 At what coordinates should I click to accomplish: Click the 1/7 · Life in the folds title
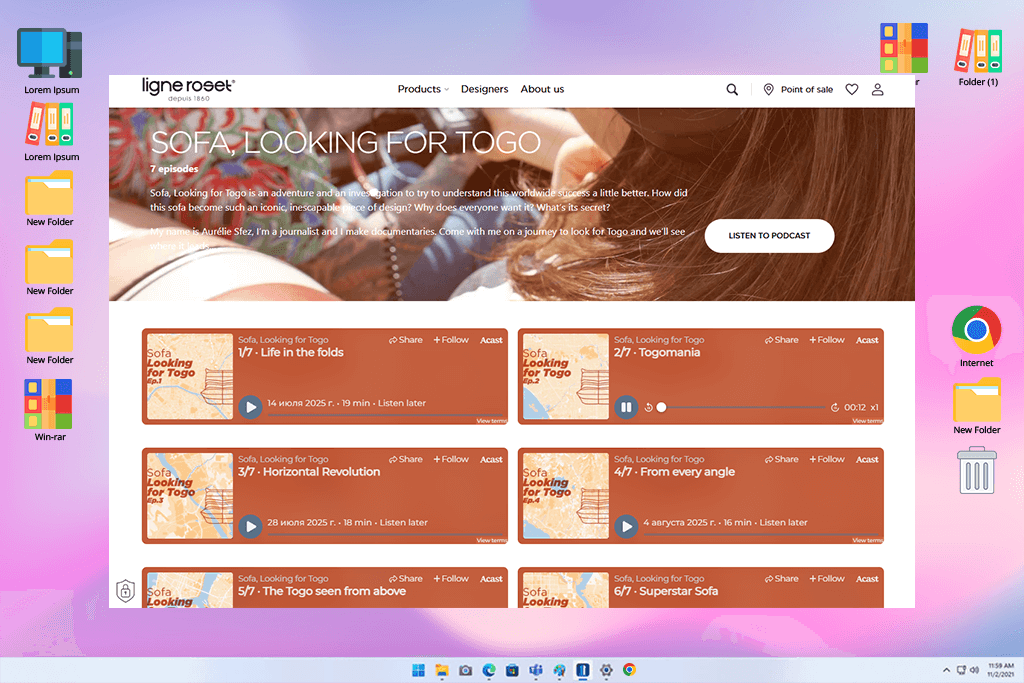pos(291,353)
